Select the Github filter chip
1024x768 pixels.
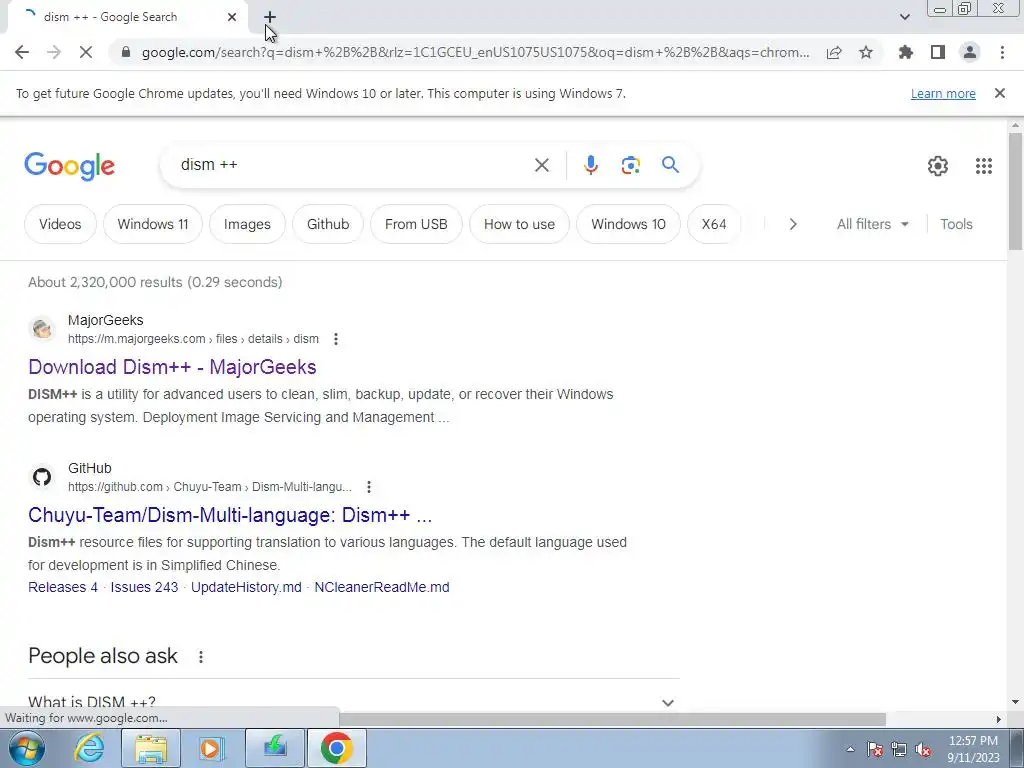pos(328,224)
